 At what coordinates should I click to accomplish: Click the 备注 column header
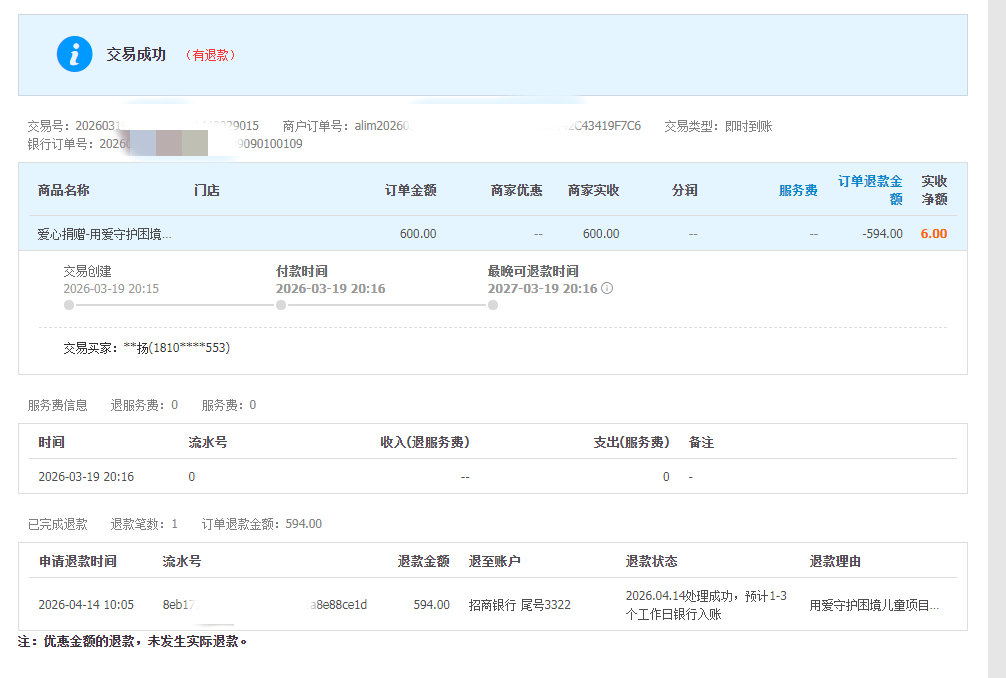point(701,442)
